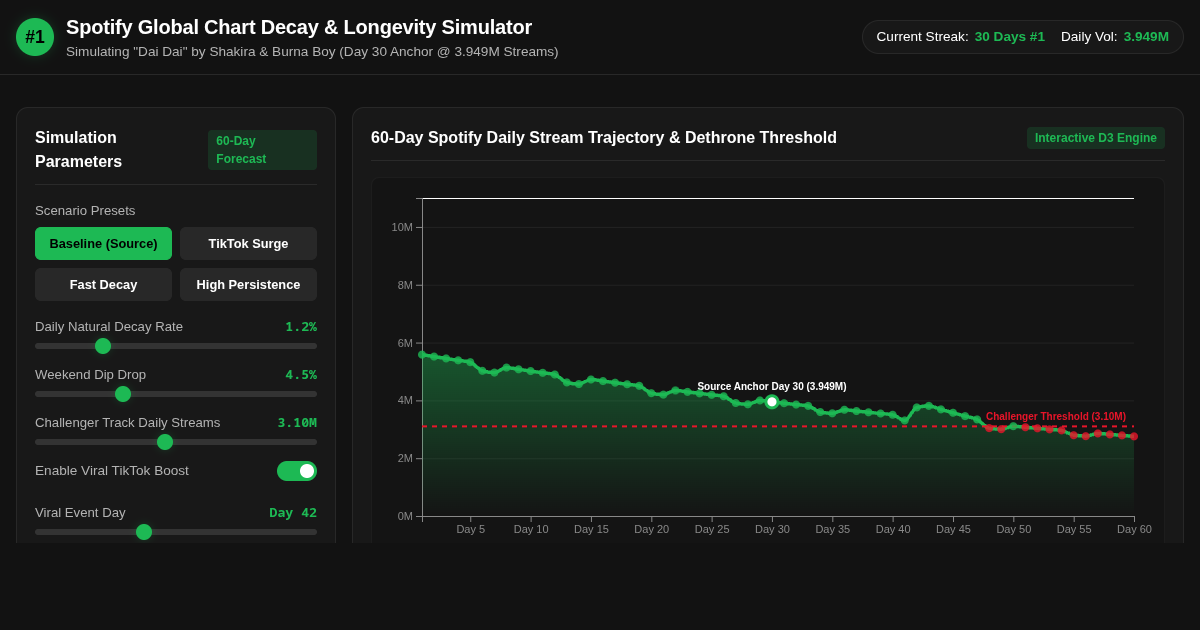
Task: Click the Source Anchor Day 30 (3.949M) label
Action: [x=772, y=387]
